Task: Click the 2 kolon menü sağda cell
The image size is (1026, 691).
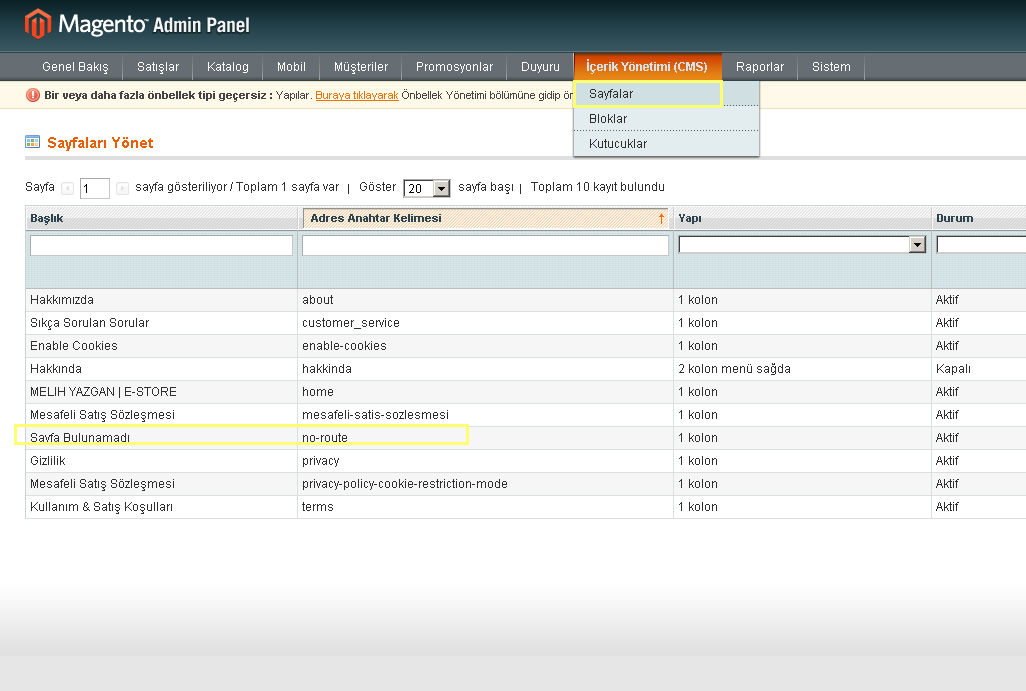Action: coord(802,368)
